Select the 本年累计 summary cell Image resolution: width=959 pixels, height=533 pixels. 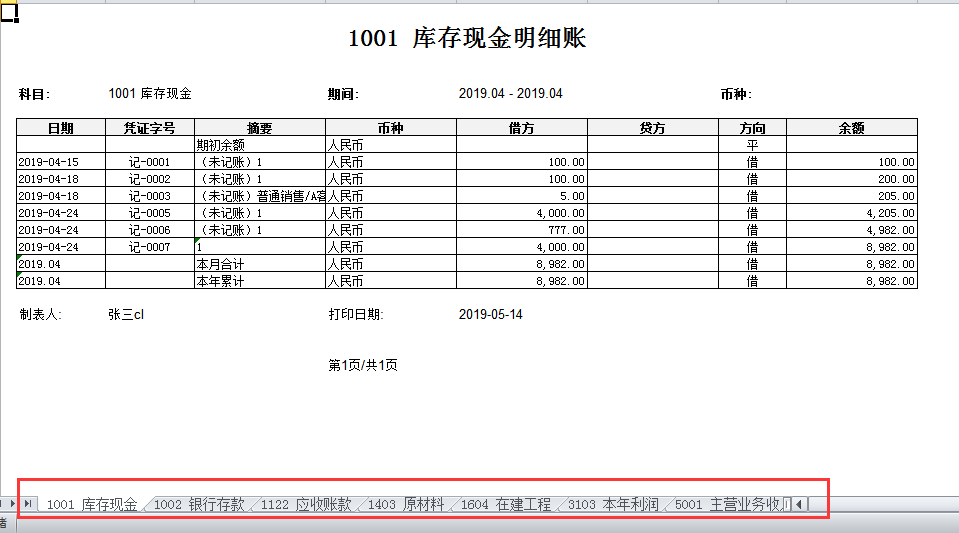(260, 281)
